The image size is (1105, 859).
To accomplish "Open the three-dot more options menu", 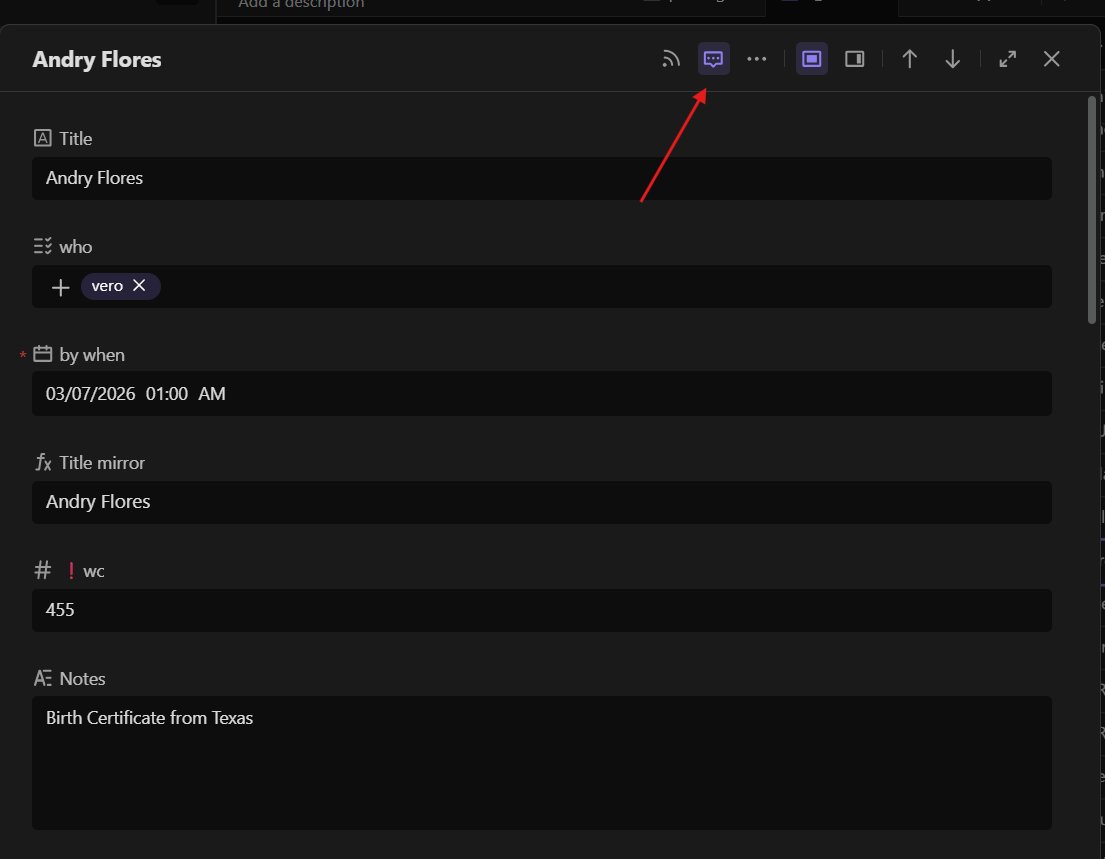I will 756,59.
